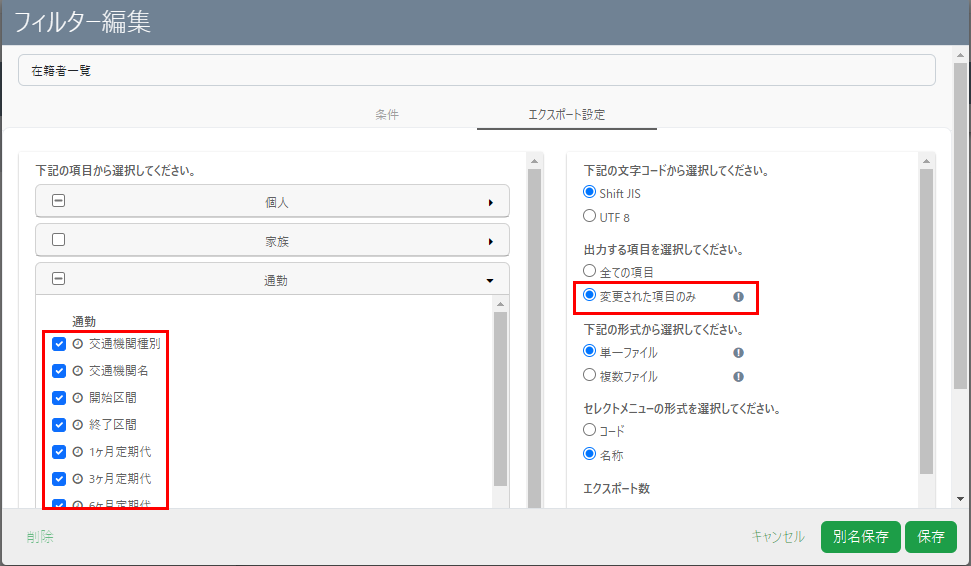Image resolution: width=971 pixels, height=566 pixels.
Task: Click info icon next to 単一ファイル
Action: pos(738,353)
